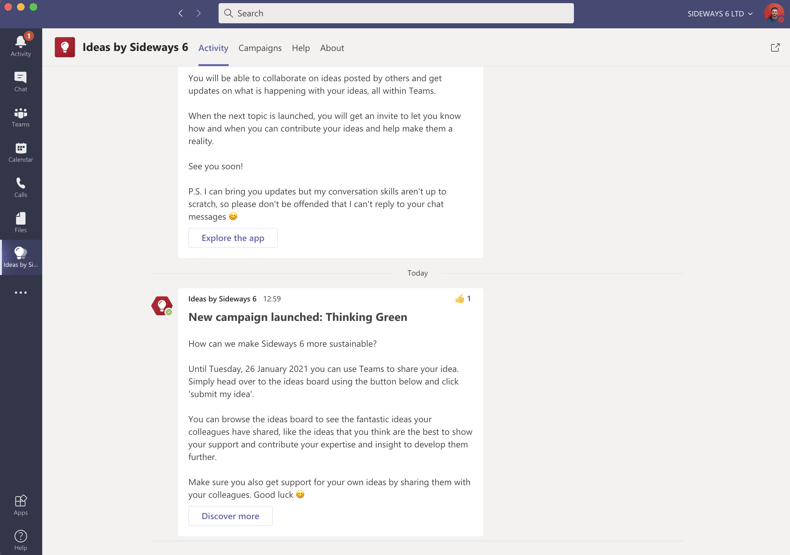The image size is (790, 555).
Task: Click the Today date separator label
Action: tap(418, 273)
